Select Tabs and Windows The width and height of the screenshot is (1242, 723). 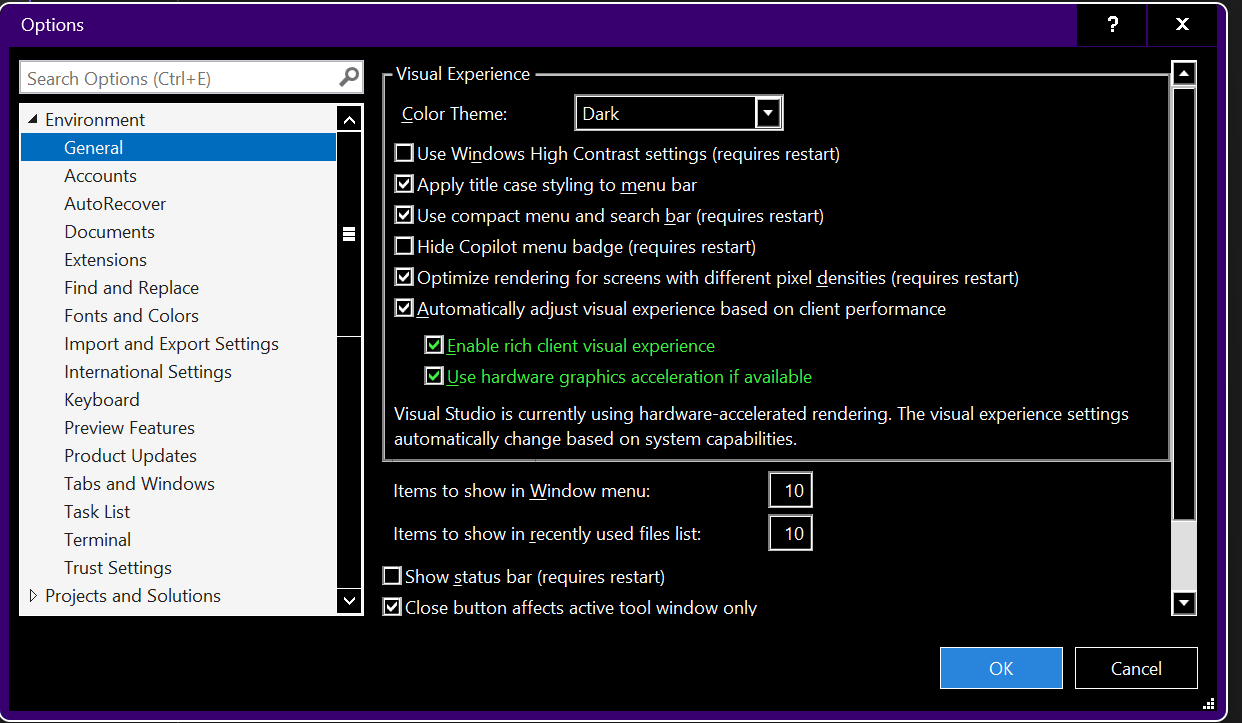139,483
